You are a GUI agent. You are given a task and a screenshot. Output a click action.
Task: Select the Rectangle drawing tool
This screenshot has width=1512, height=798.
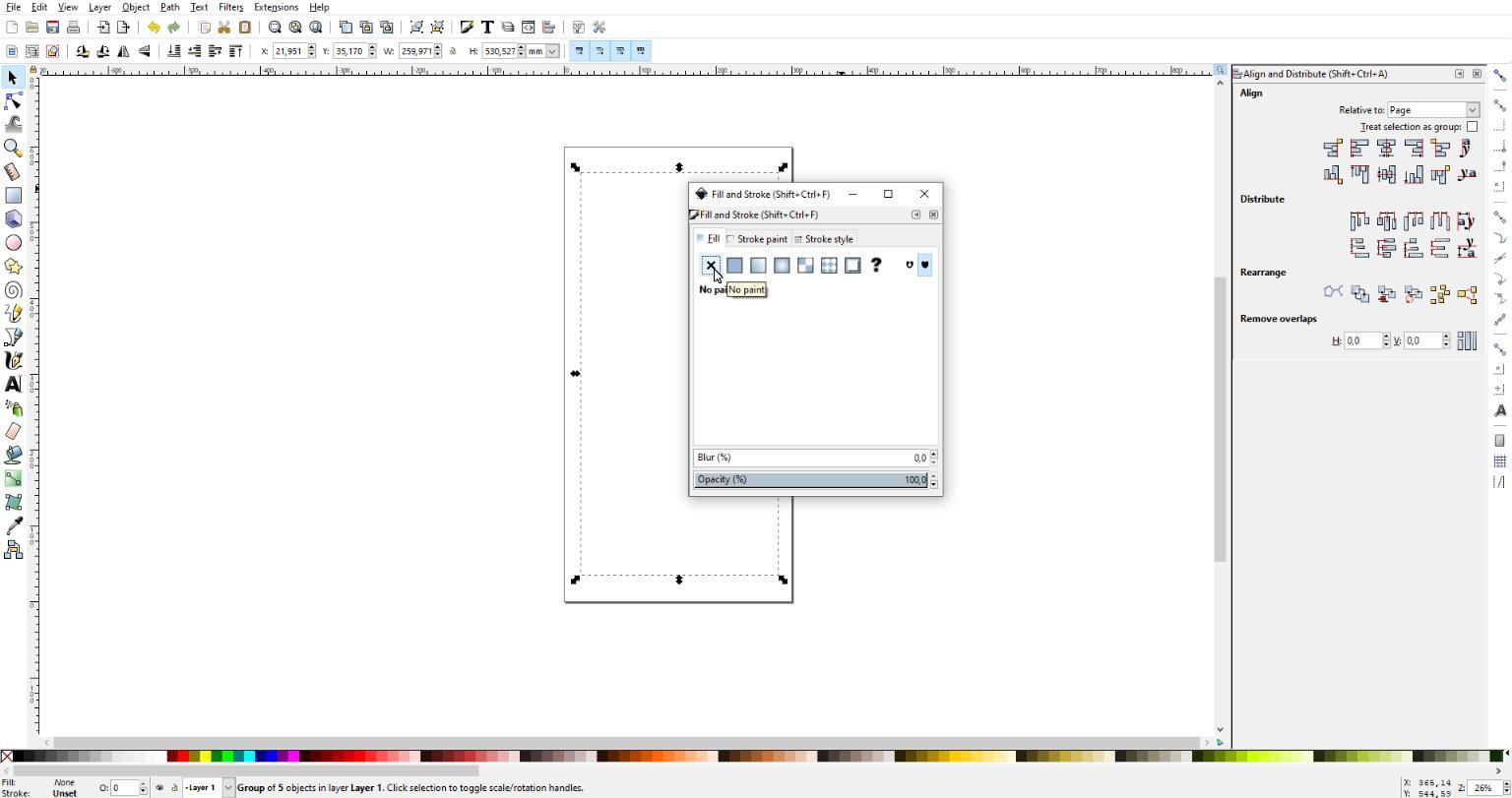(x=13, y=195)
